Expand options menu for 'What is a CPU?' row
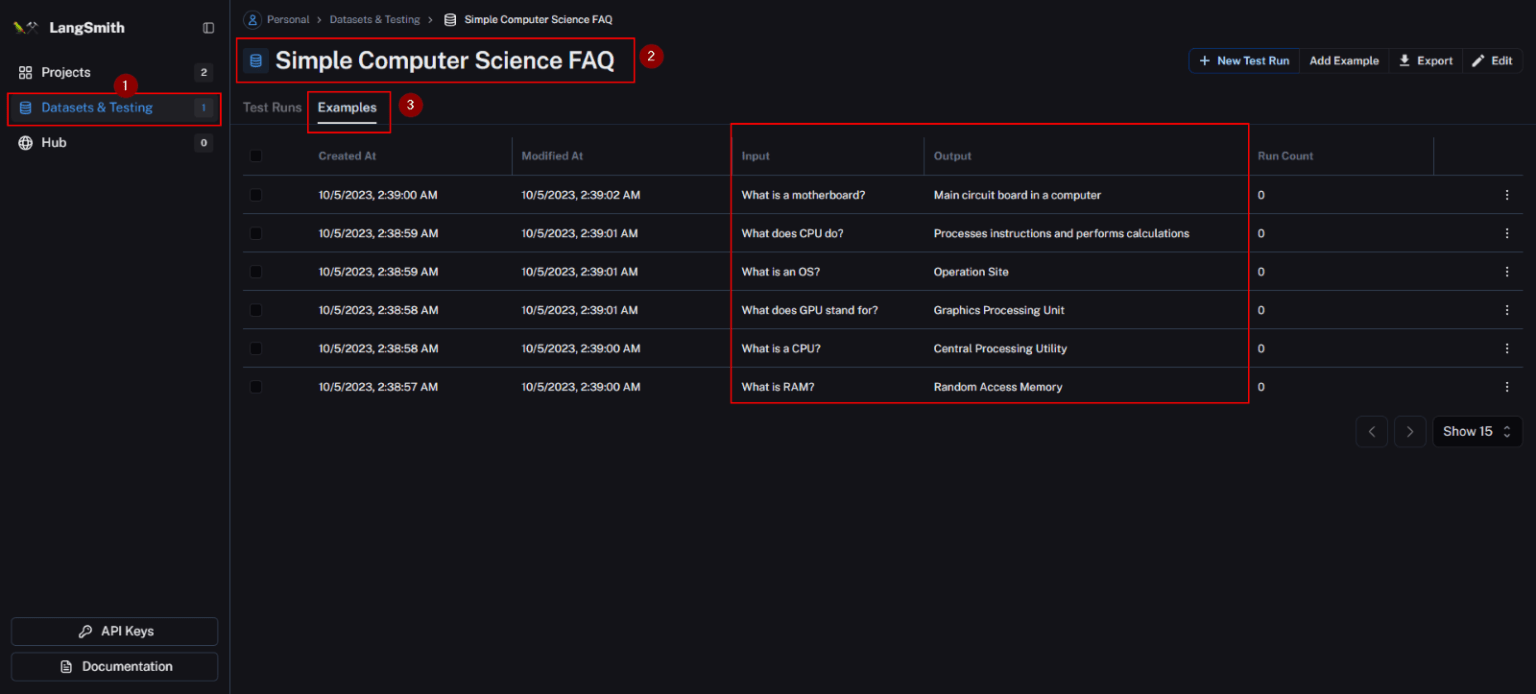Screen dimensions: 1536x694 (1506, 349)
